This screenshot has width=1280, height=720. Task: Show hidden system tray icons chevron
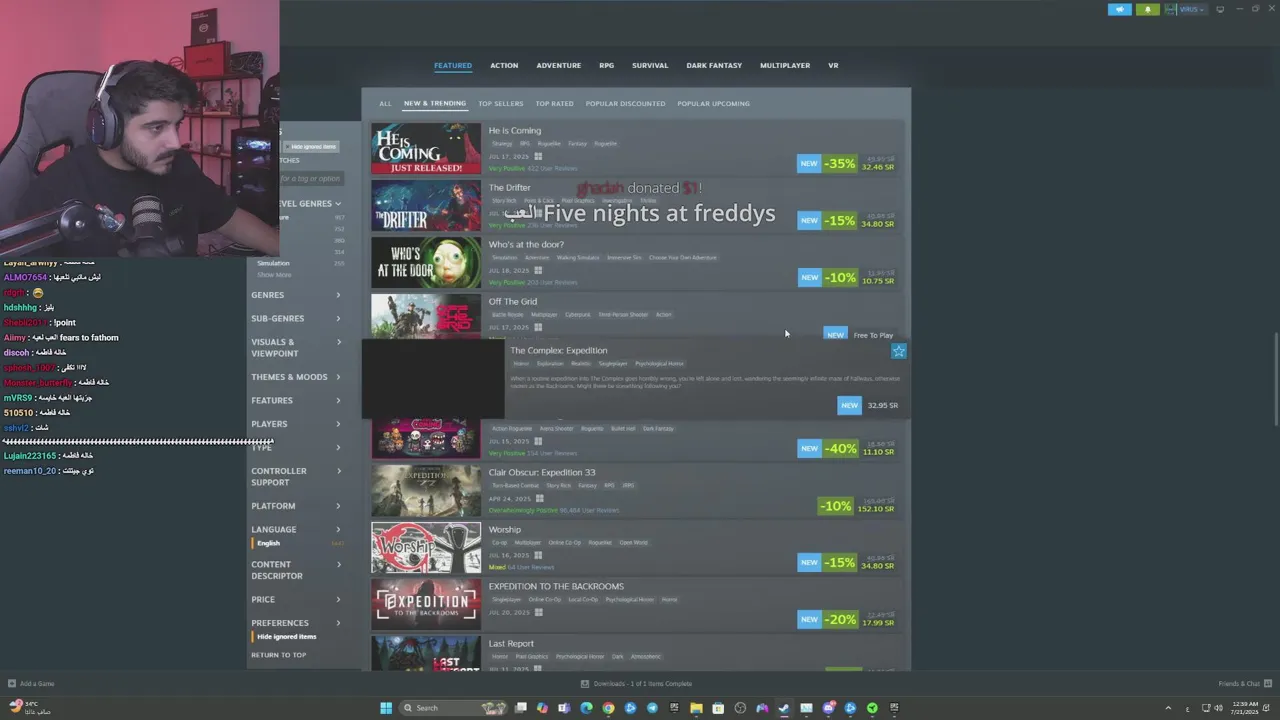click(1168, 708)
